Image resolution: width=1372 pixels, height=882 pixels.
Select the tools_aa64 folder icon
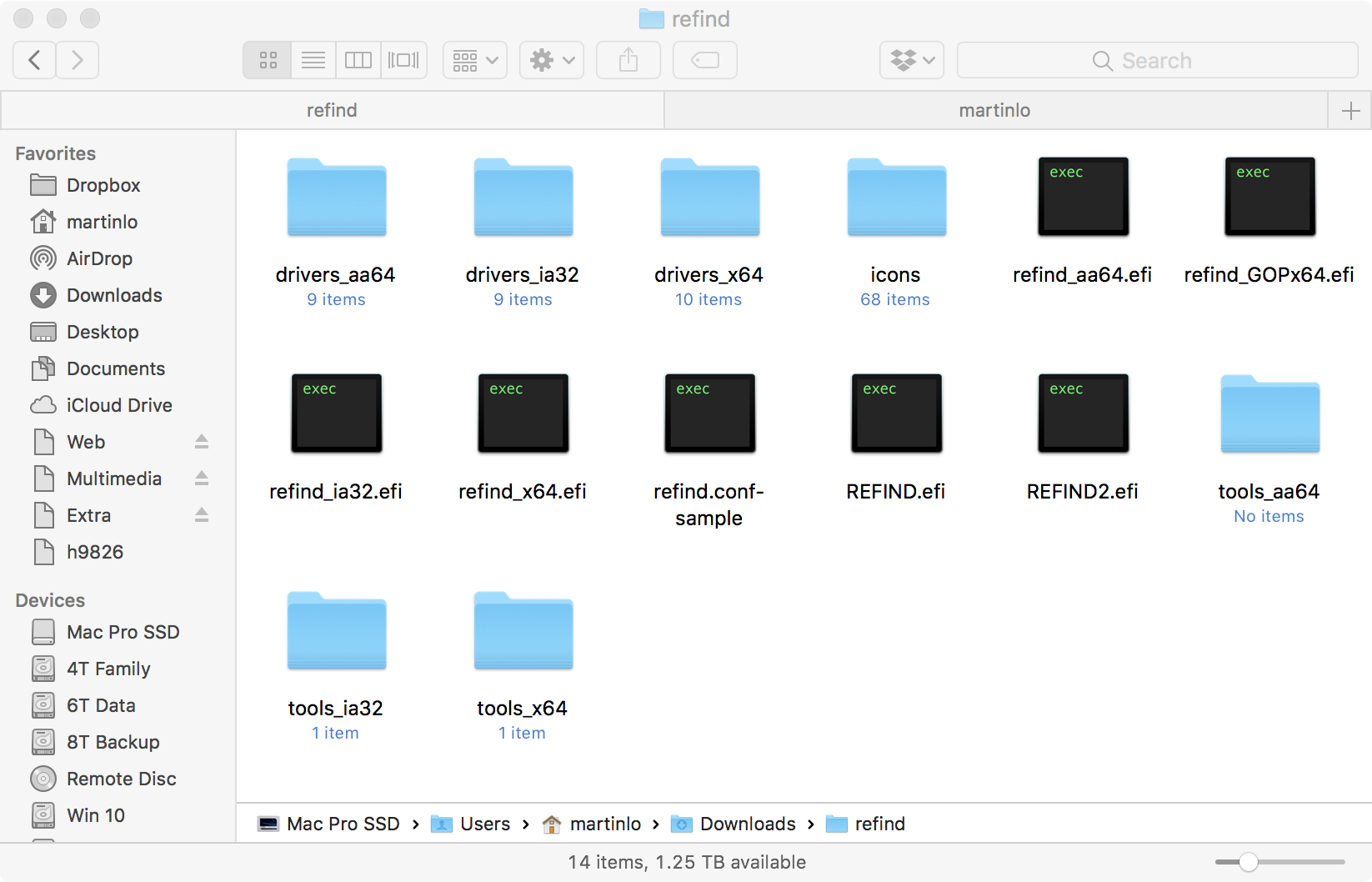point(1270,413)
